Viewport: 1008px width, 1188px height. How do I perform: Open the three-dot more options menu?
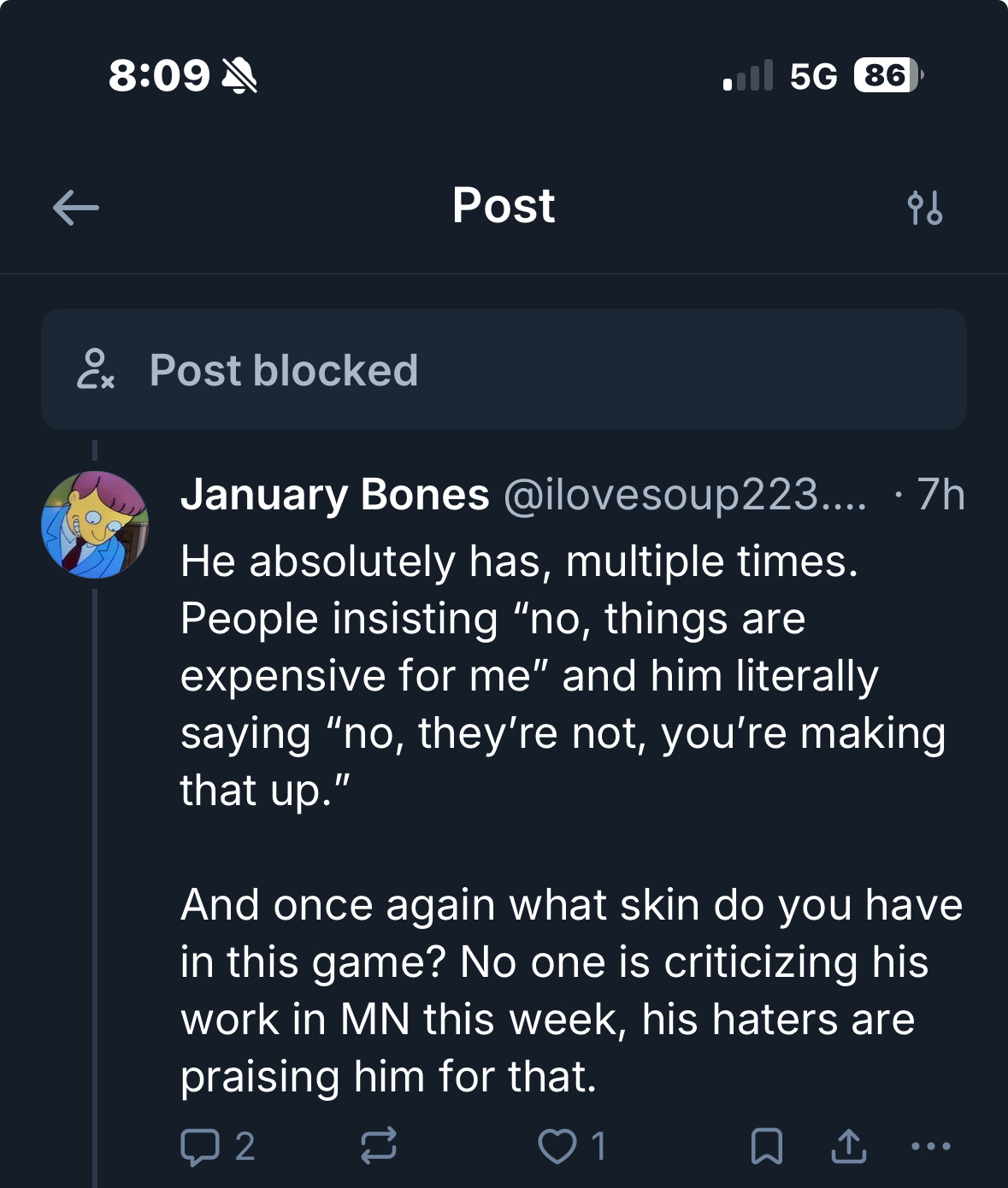[931, 1146]
